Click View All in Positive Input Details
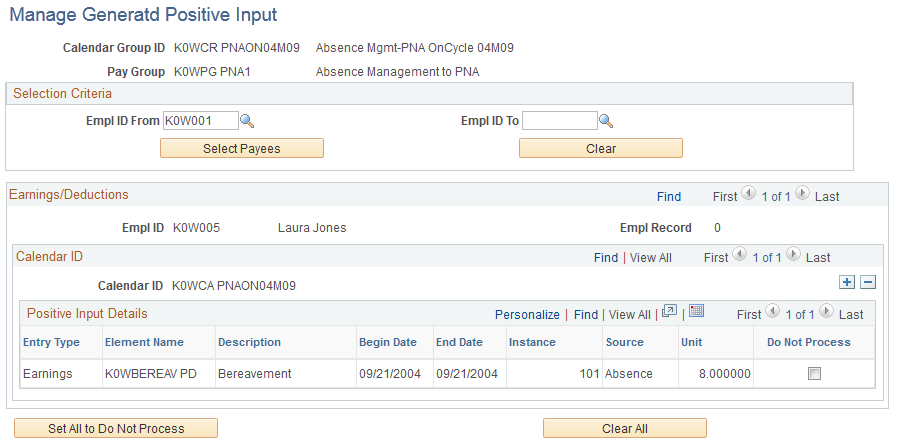 [630, 314]
